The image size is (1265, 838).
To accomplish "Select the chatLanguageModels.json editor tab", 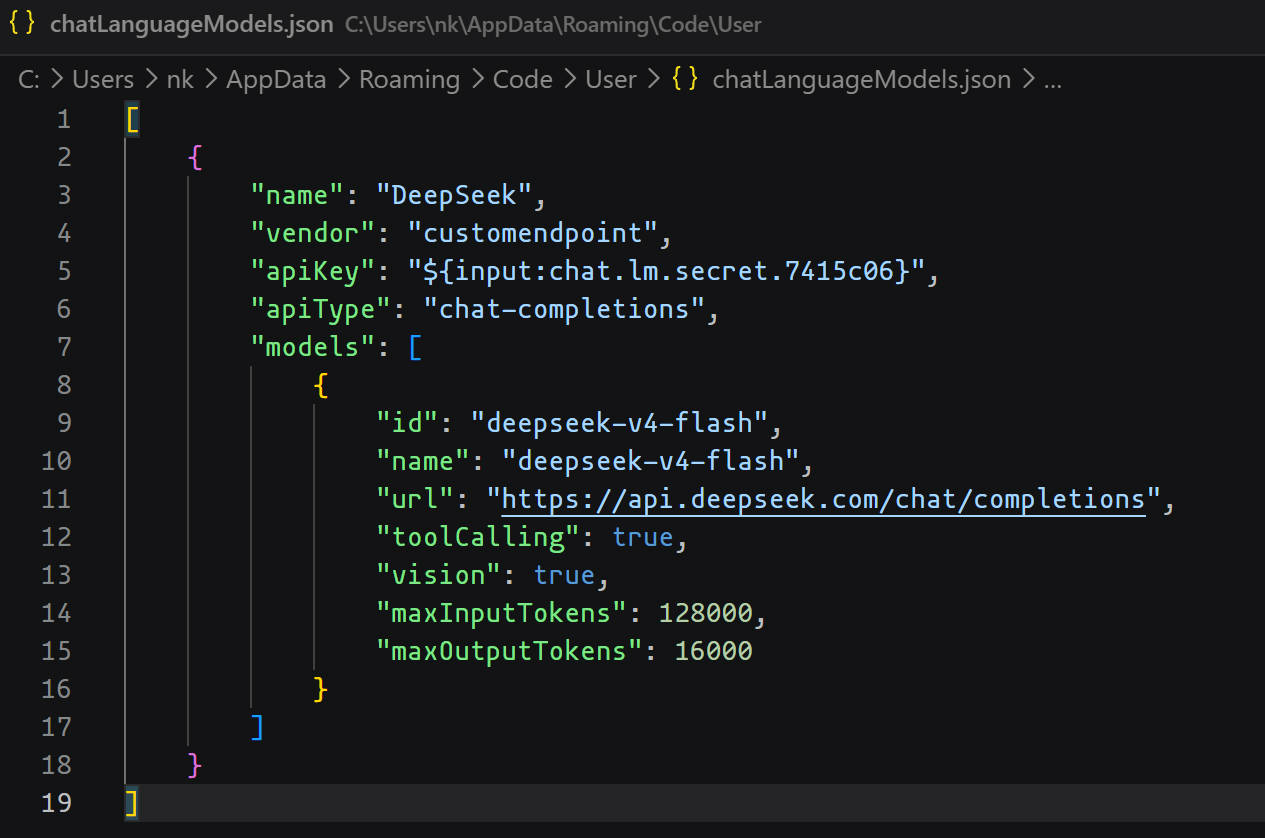I will point(191,25).
